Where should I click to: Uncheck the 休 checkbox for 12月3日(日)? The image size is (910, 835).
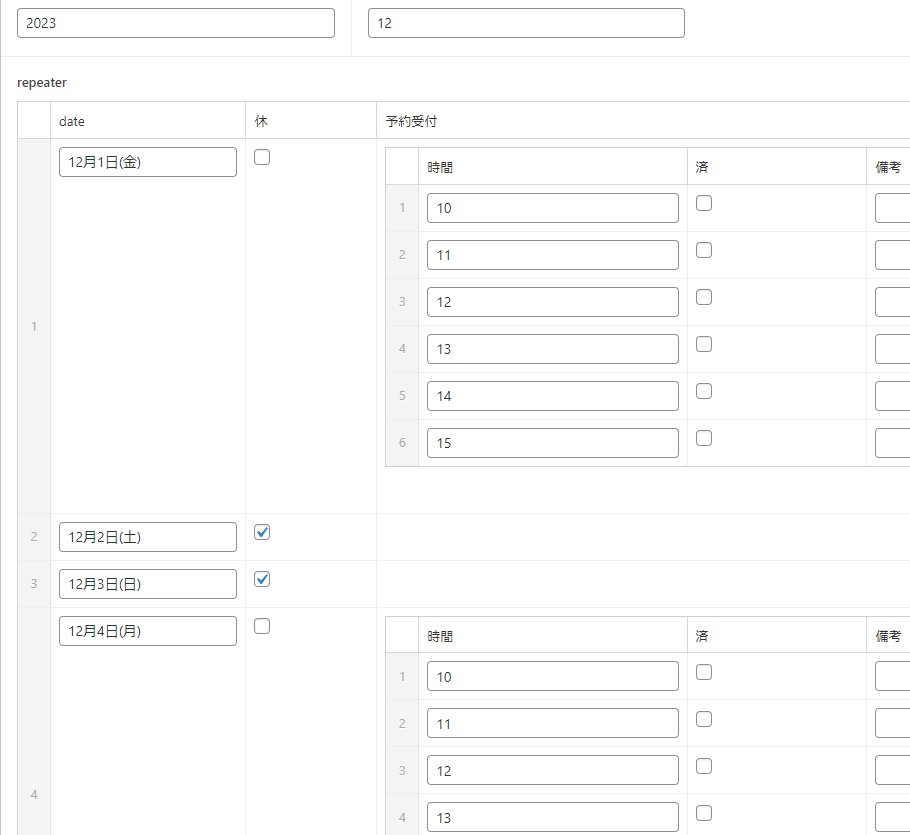(x=262, y=579)
